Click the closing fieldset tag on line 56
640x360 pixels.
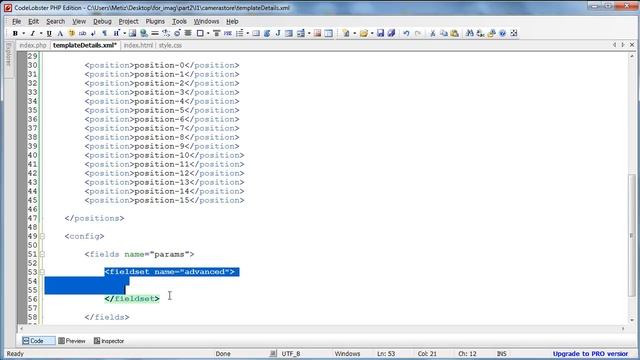click(x=132, y=299)
